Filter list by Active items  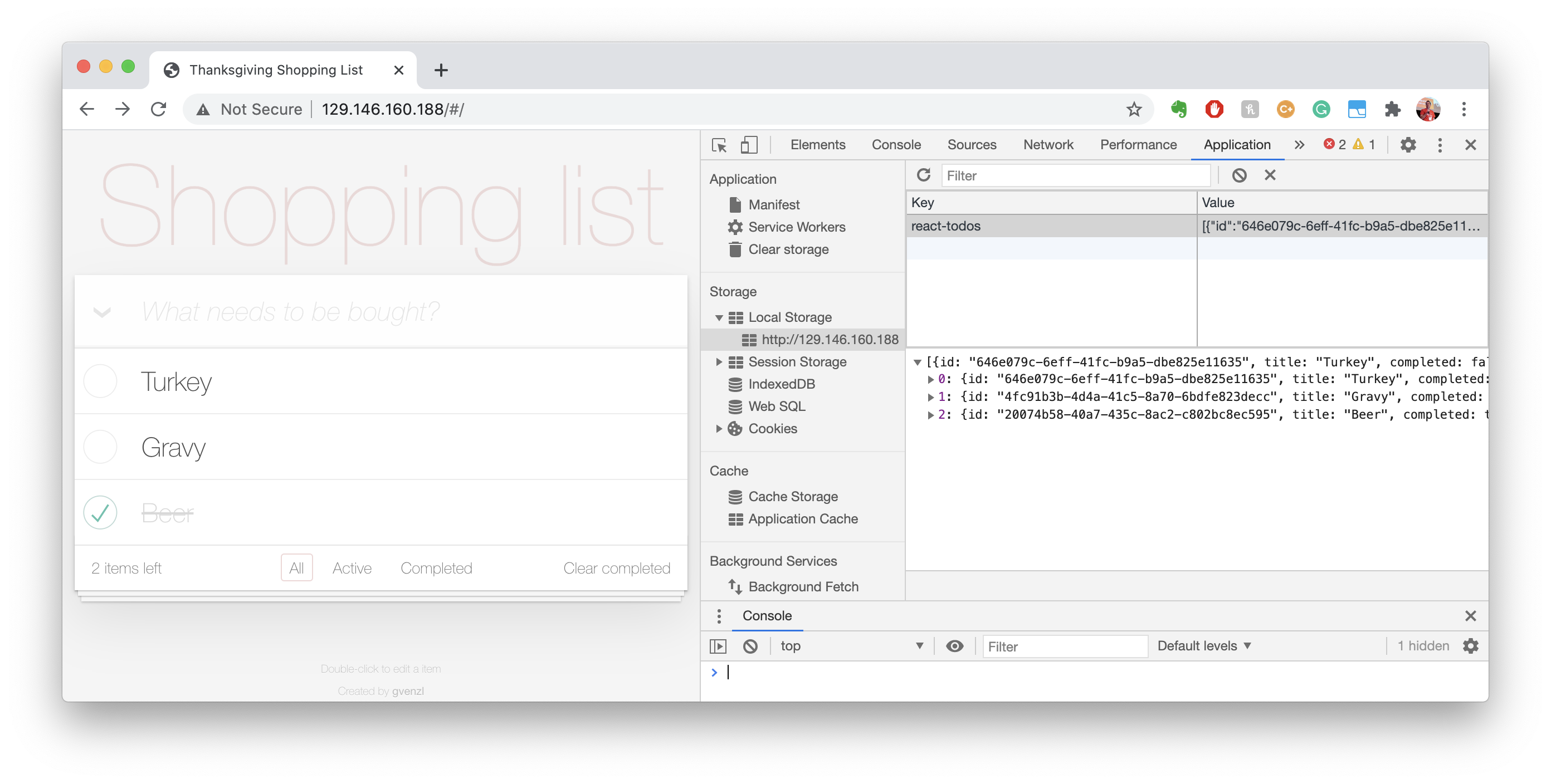tap(352, 568)
